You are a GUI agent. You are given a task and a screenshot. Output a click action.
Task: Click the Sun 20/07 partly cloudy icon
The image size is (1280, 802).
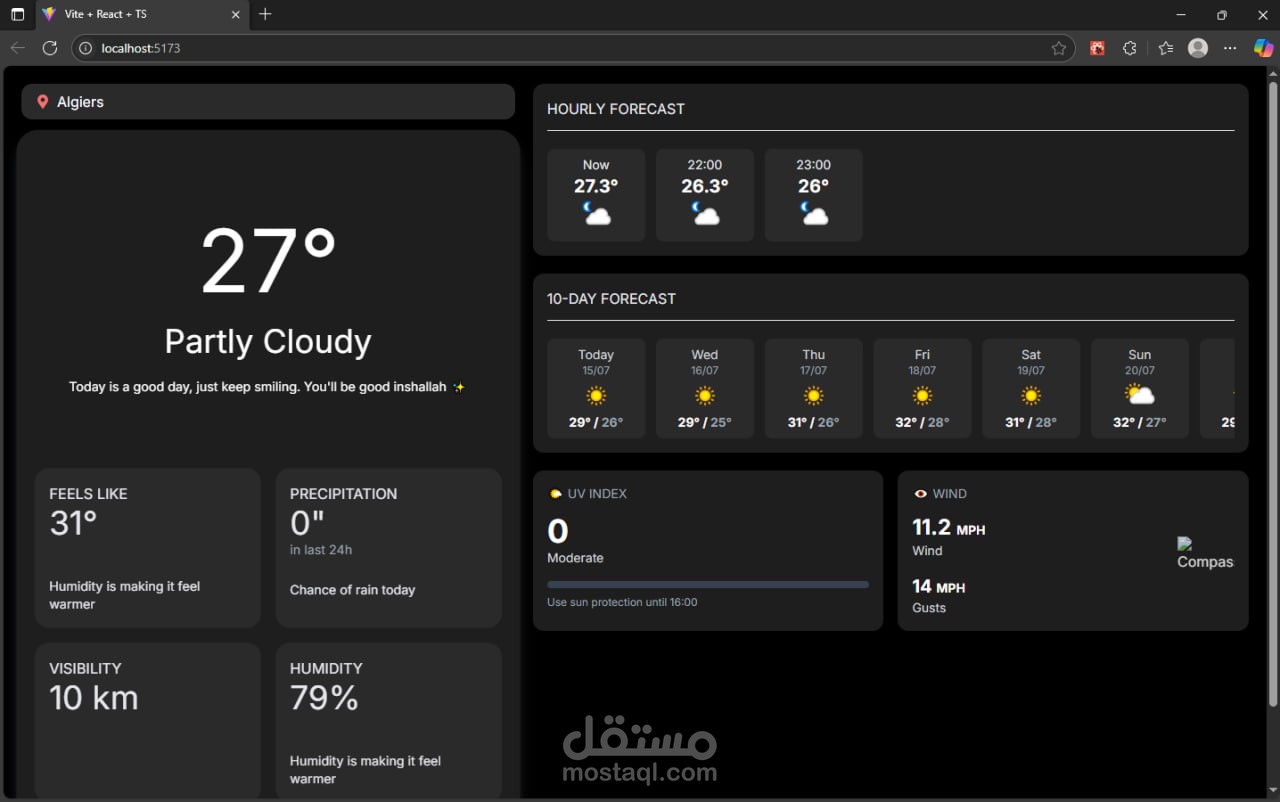[x=1140, y=395]
